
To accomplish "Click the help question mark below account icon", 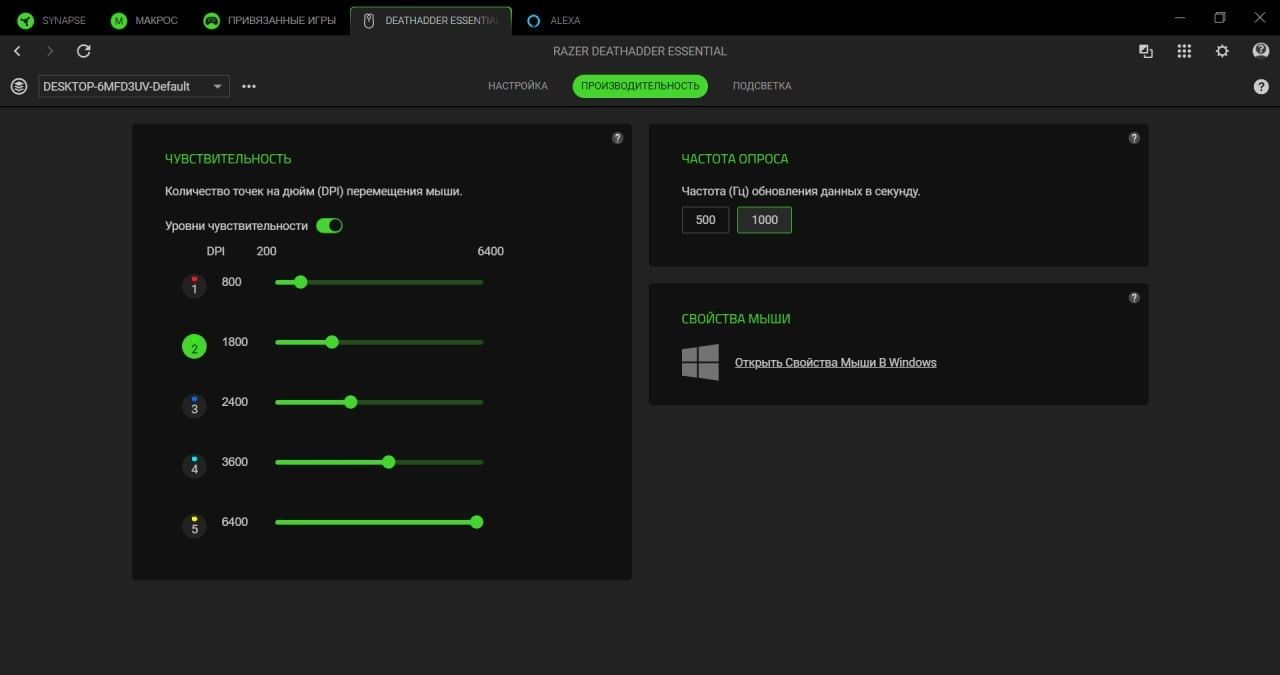I will point(1261,87).
